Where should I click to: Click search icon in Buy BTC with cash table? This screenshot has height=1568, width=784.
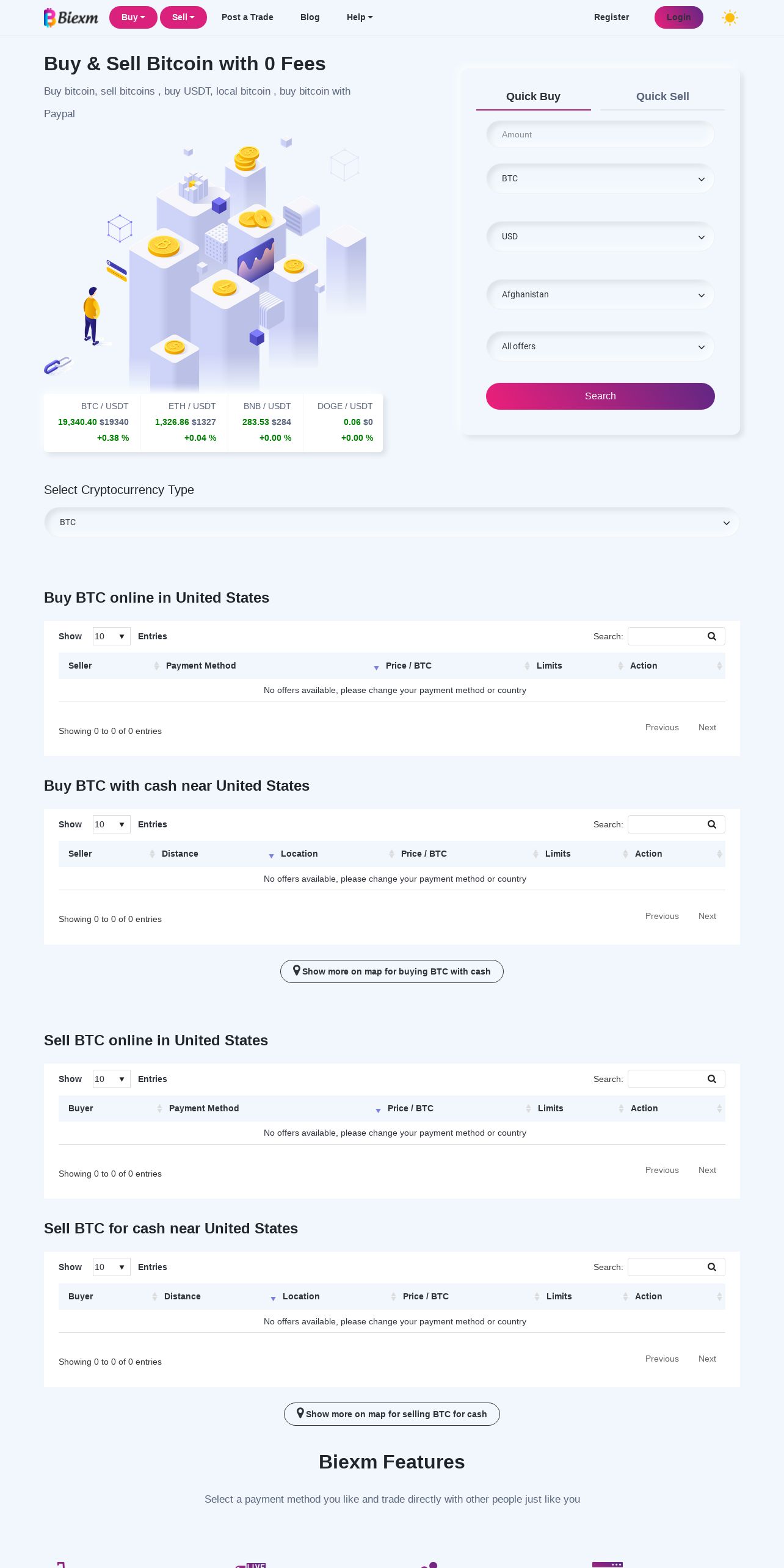(712, 824)
